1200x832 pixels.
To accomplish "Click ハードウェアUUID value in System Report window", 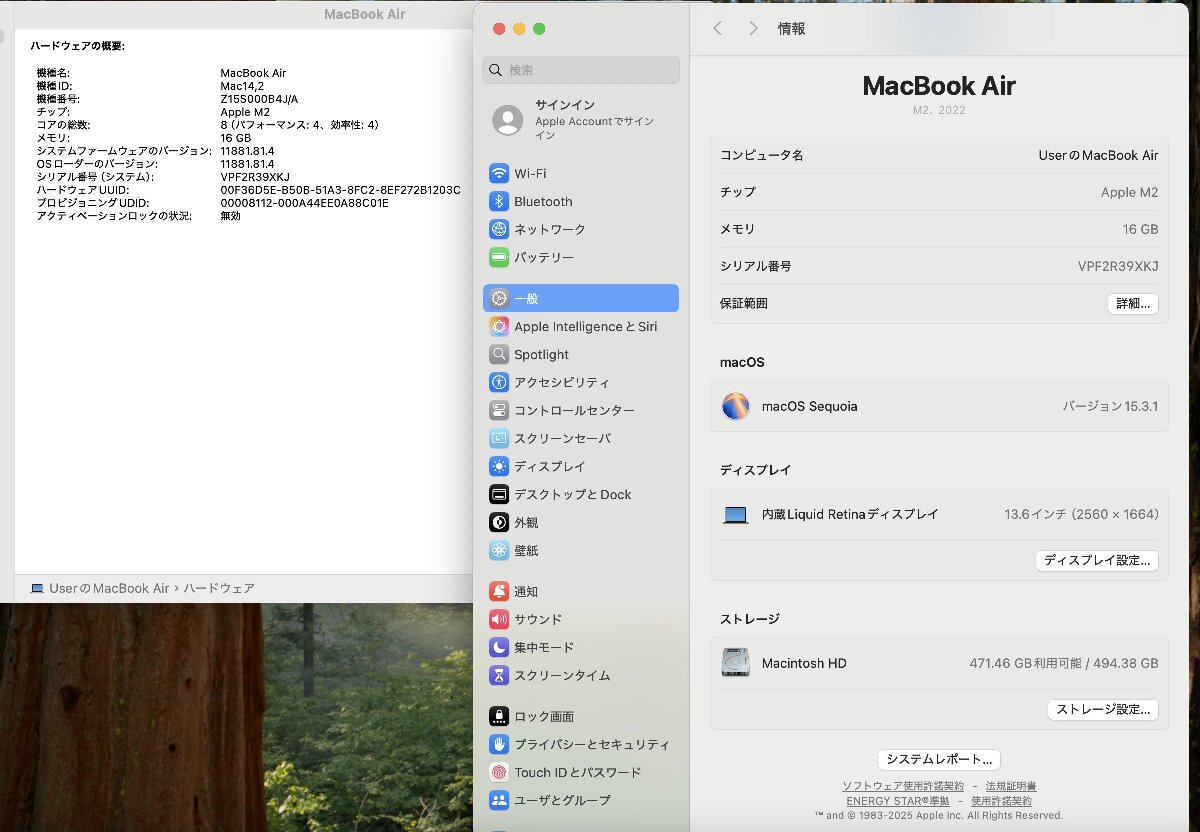I will point(340,190).
